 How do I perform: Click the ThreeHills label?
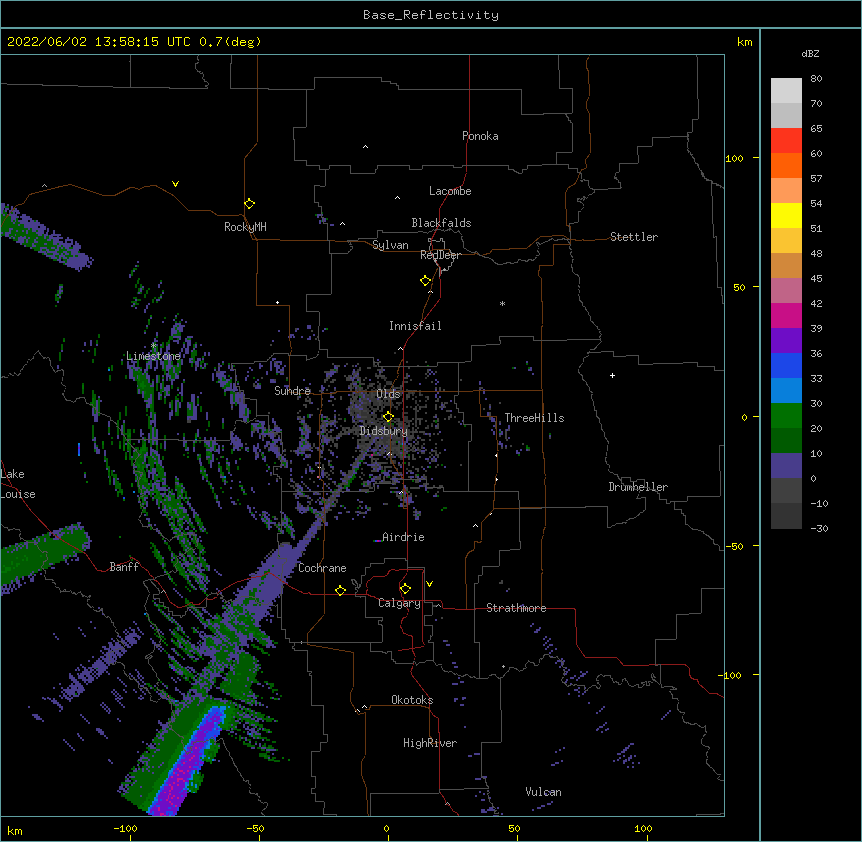(x=534, y=418)
